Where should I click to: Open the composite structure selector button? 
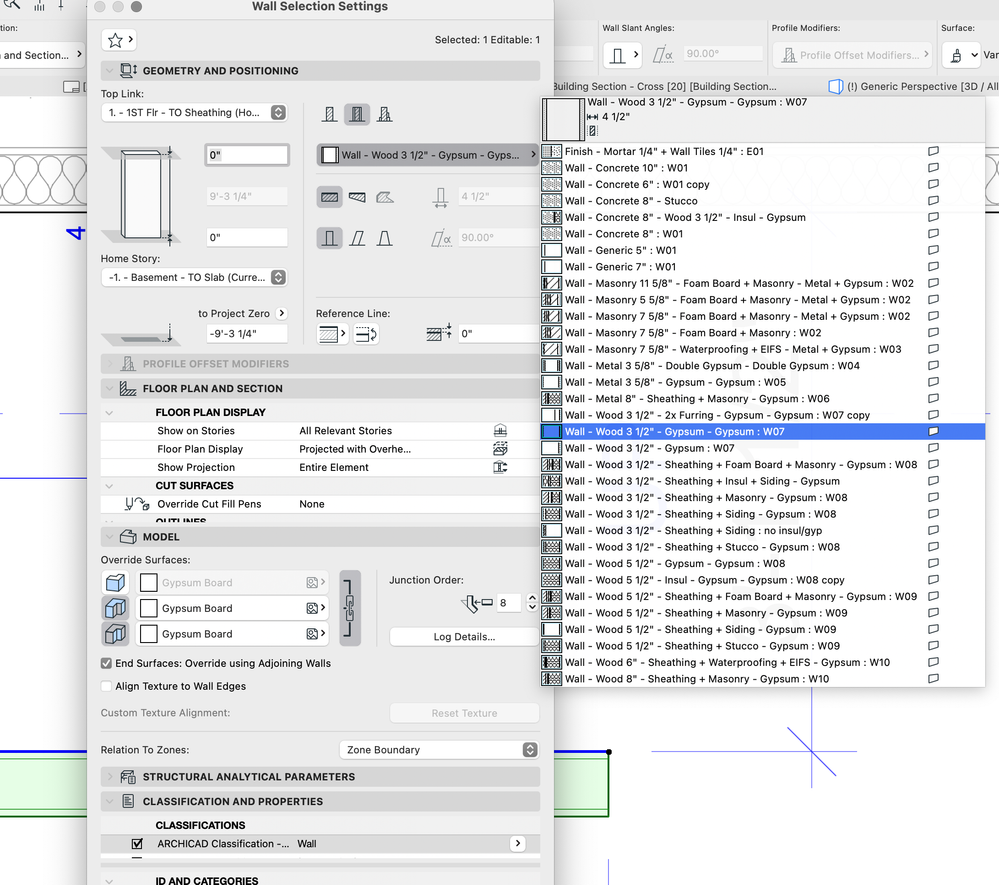[x=428, y=155]
